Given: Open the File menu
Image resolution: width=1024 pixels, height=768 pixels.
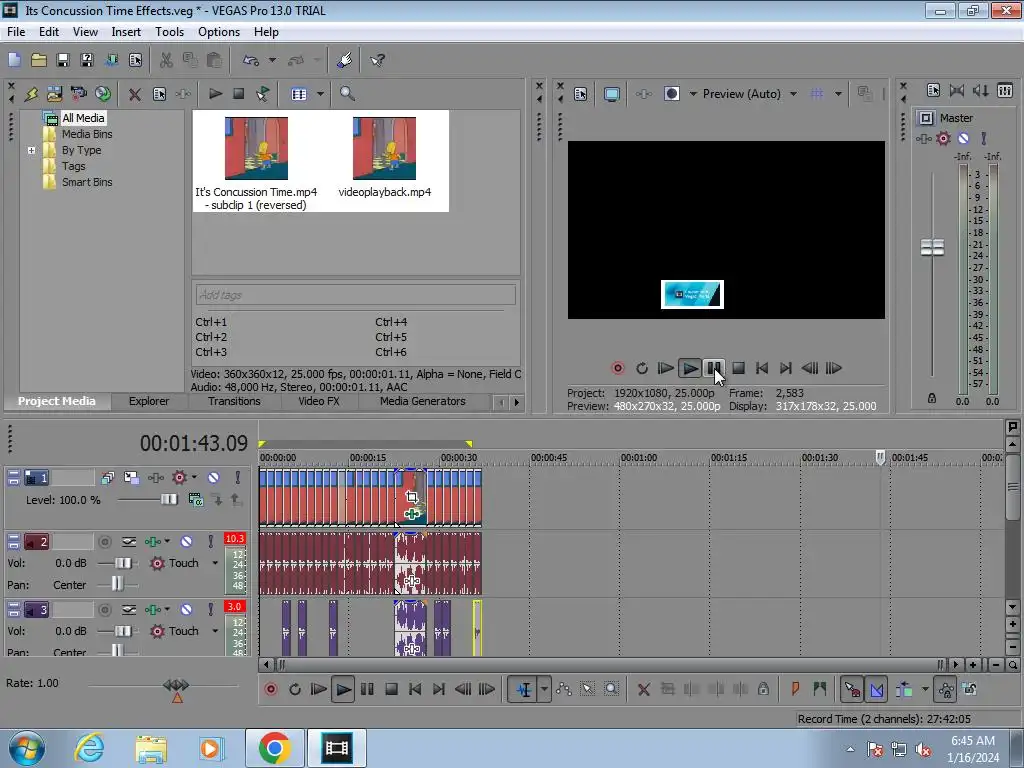Looking at the screenshot, I should [x=16, y=31].
